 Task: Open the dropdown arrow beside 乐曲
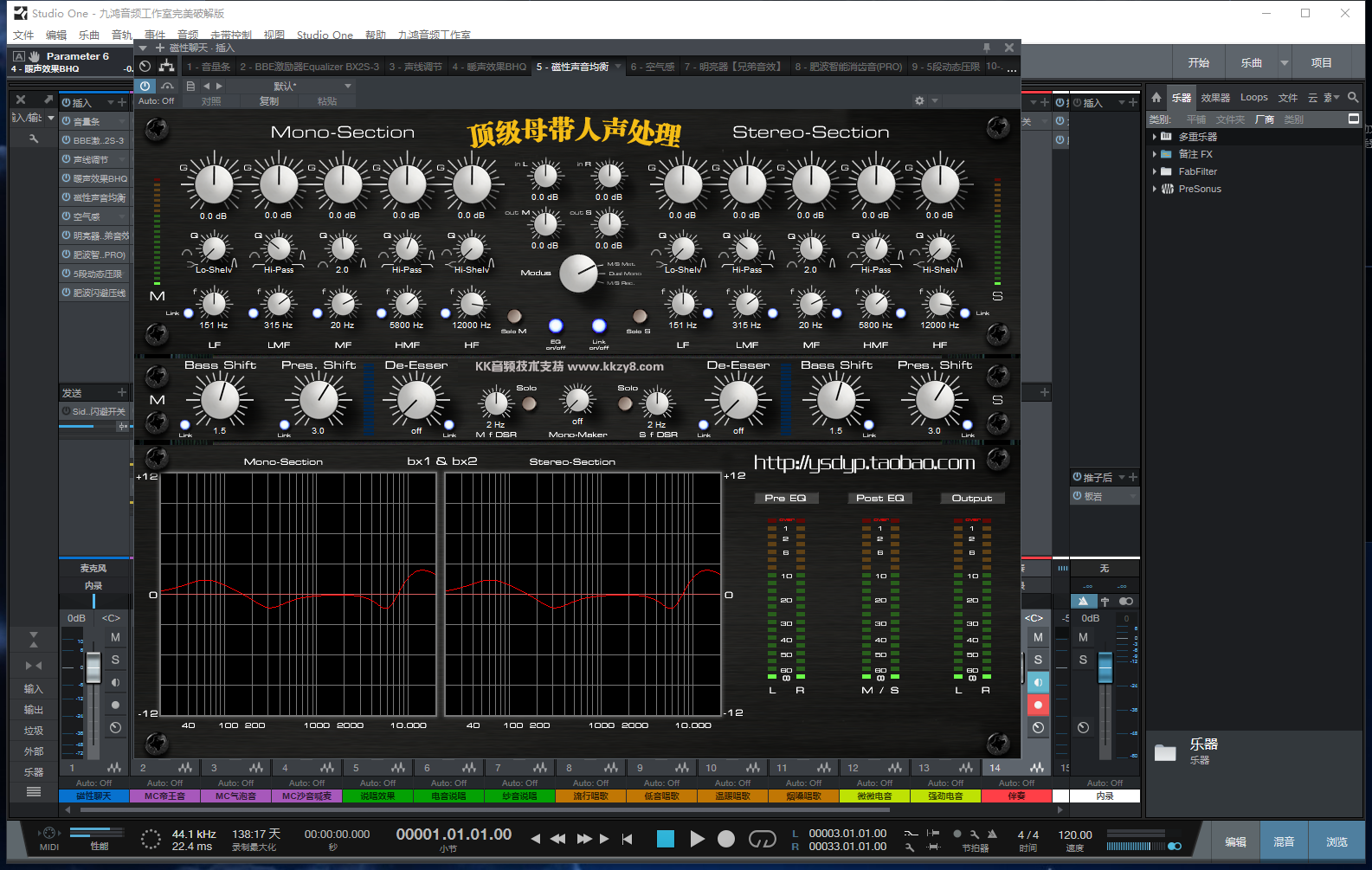pyautogui.click(x=1285, y=62)
